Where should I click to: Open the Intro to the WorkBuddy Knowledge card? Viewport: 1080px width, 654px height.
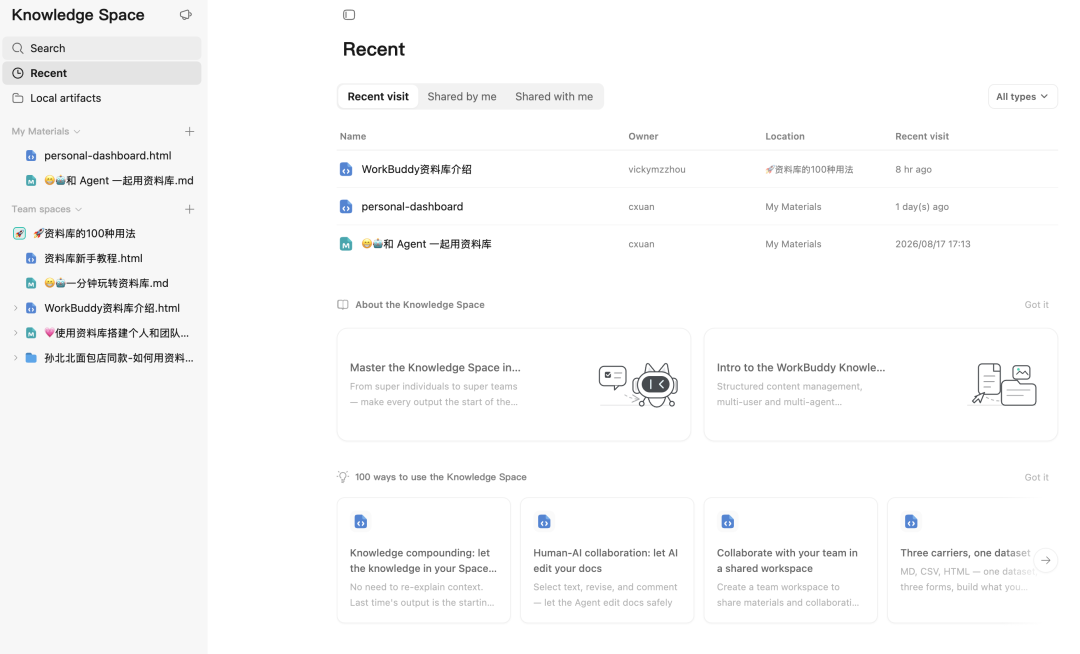click(880, 384)
